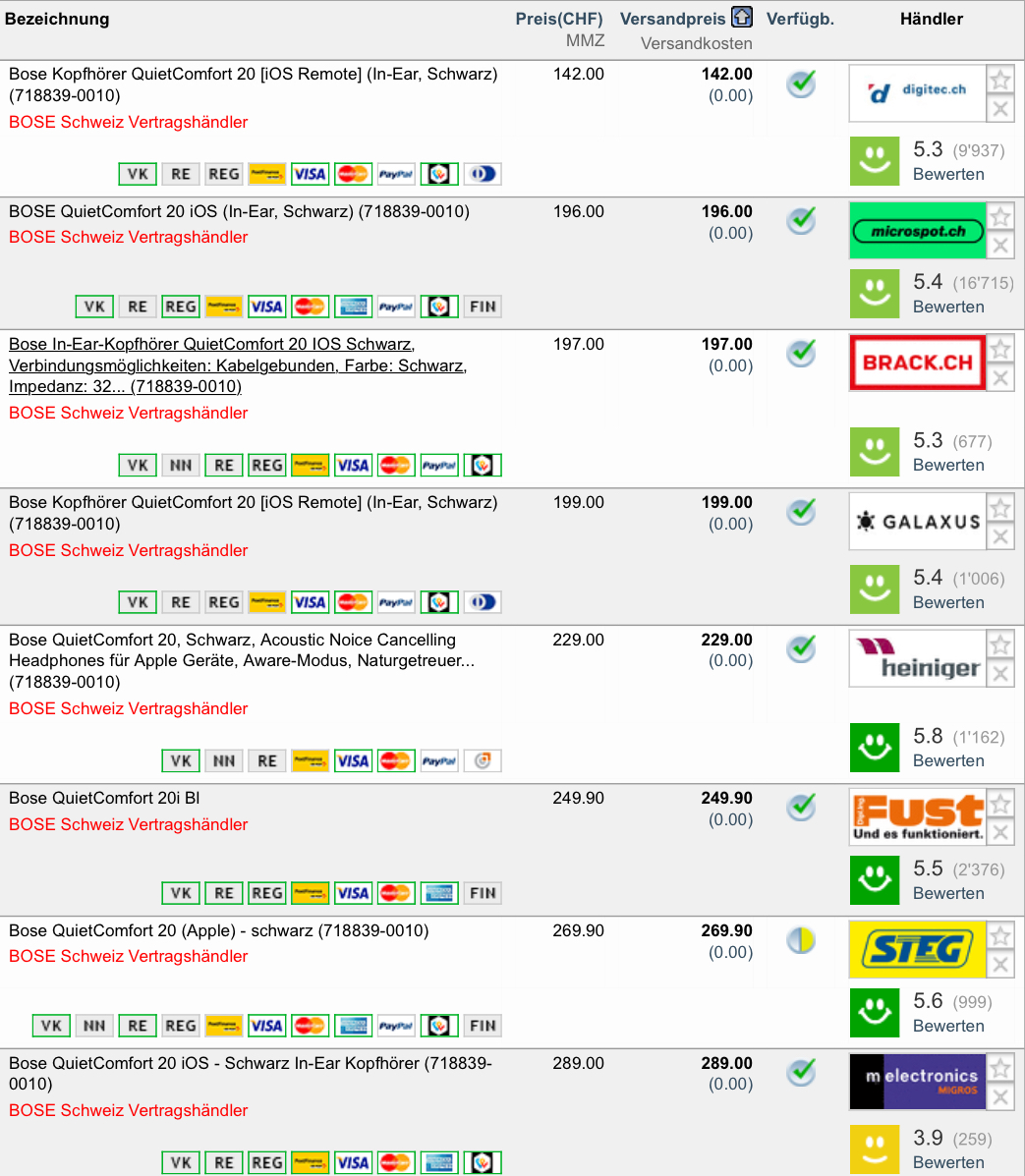Open the melectronics MIGROS merchant logo
The image size is (1025, 1176).
[x=917, y=1081]
